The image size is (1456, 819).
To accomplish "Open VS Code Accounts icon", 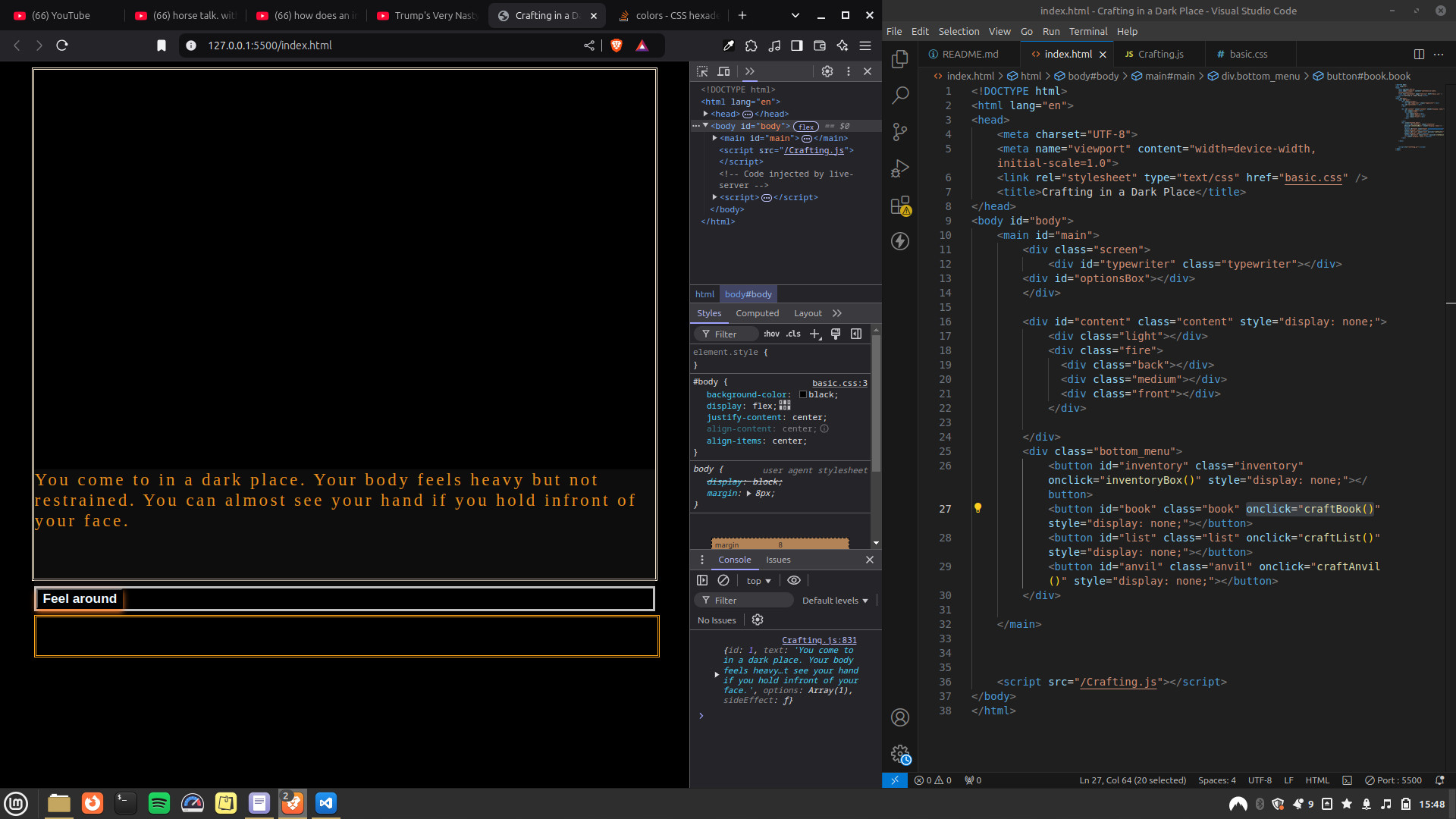I will [x=900, y=717].
